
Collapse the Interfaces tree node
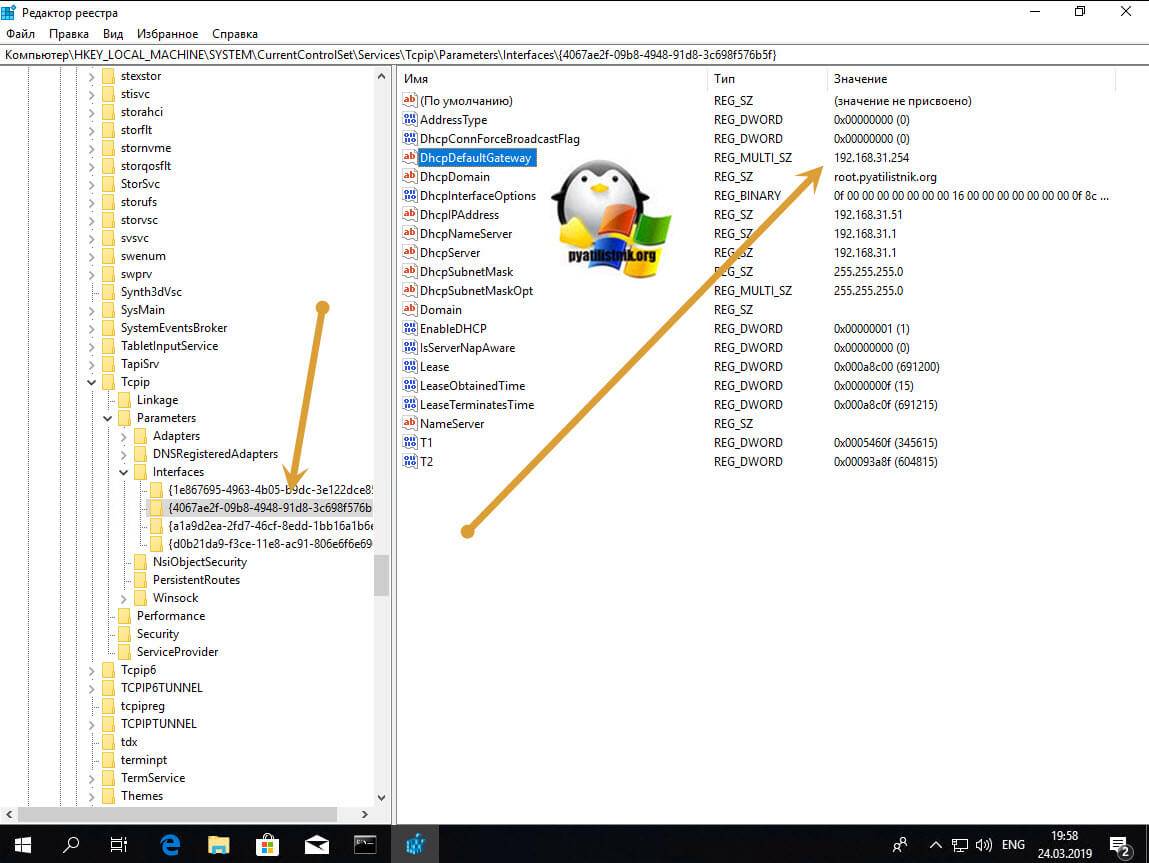tap(124, 472)
